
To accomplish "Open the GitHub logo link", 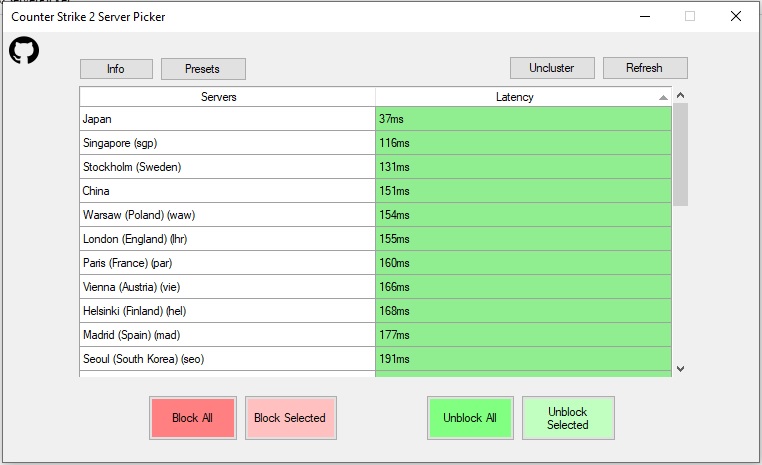I will click(24, 51).
